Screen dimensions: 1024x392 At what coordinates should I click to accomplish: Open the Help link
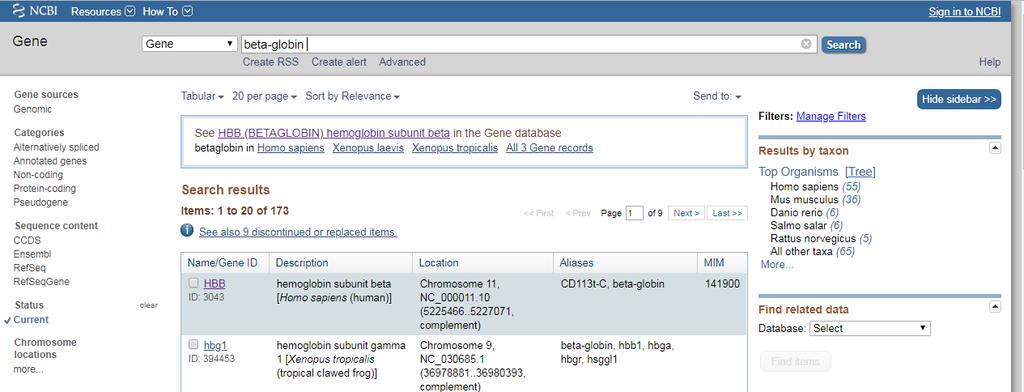(x=989, y=62)
